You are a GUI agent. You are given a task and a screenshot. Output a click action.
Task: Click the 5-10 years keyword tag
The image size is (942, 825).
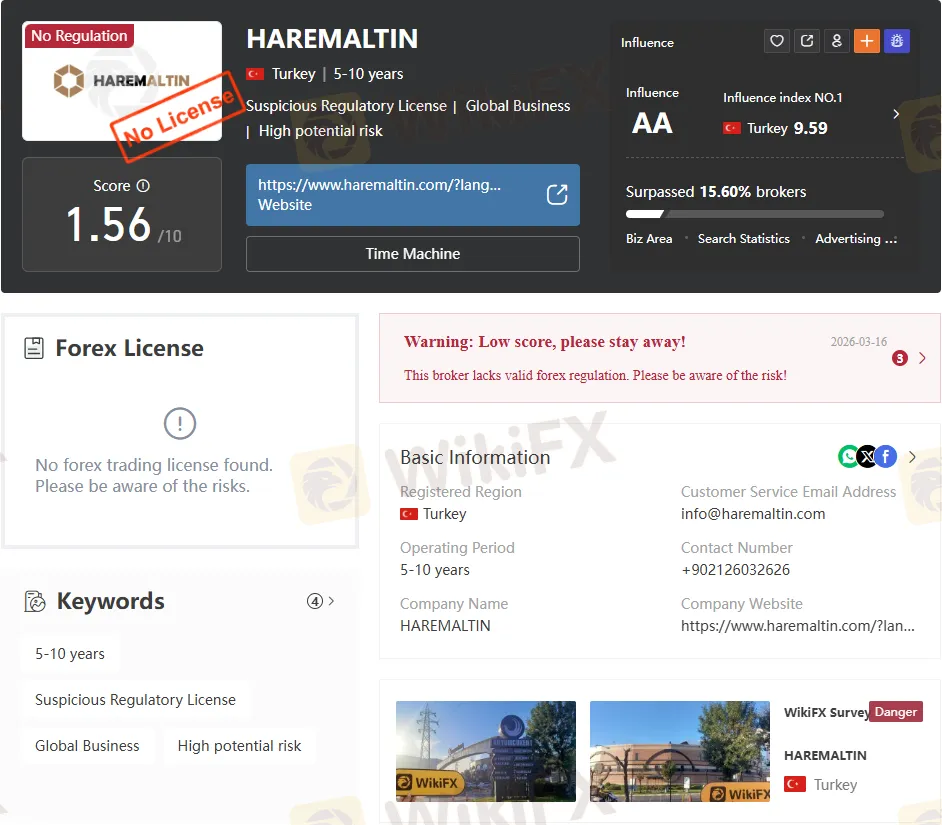[70, 653]
